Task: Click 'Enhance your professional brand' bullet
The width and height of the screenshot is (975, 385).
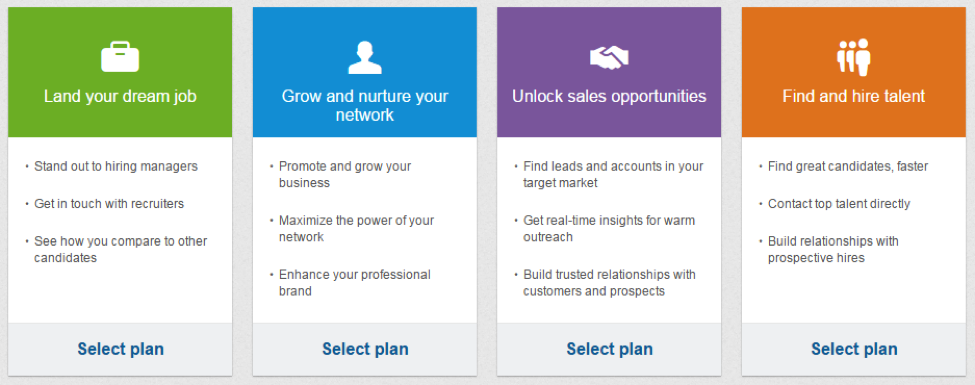Action: point(354,282)
